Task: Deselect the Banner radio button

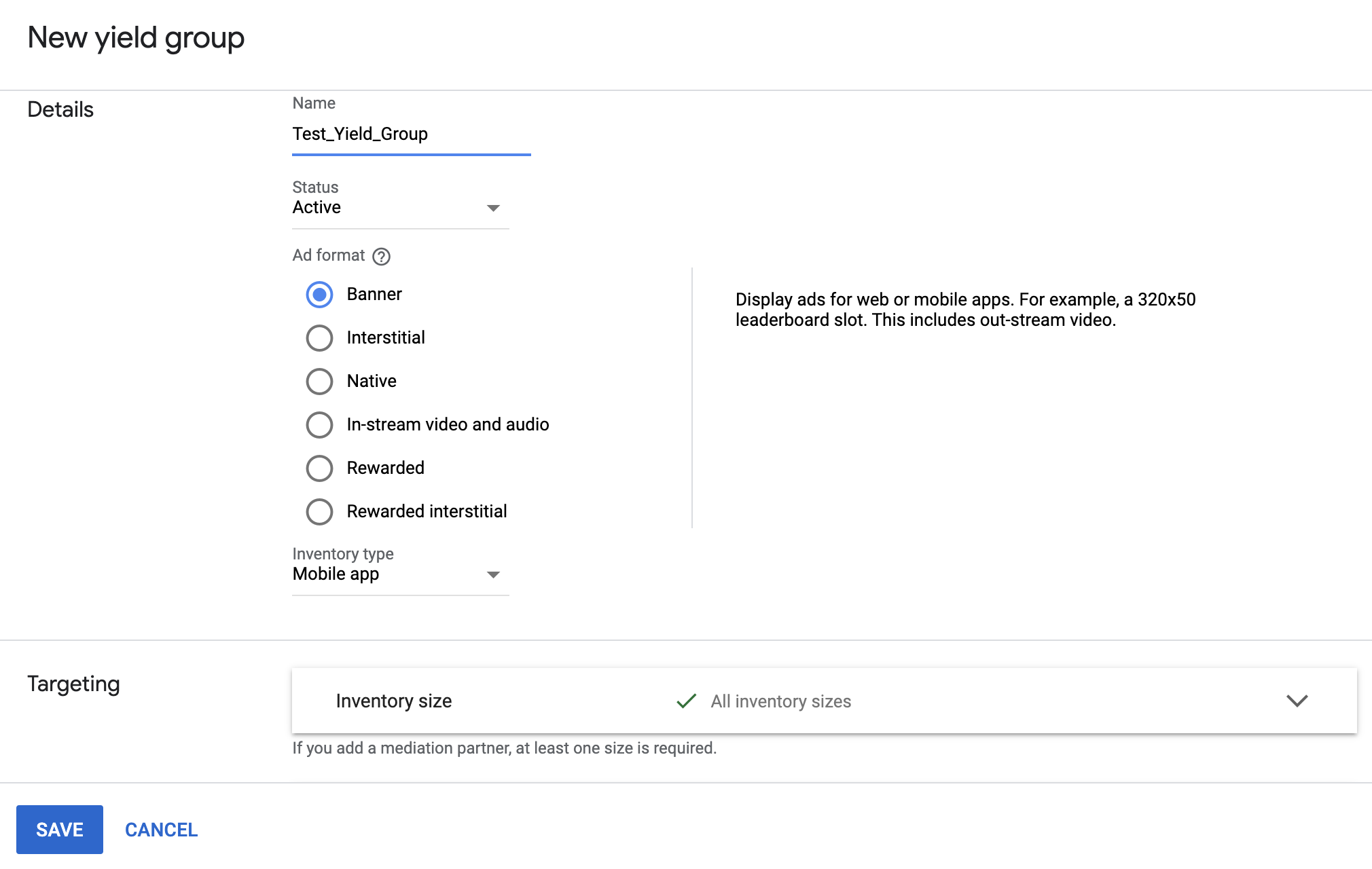Action: [319, 294]
